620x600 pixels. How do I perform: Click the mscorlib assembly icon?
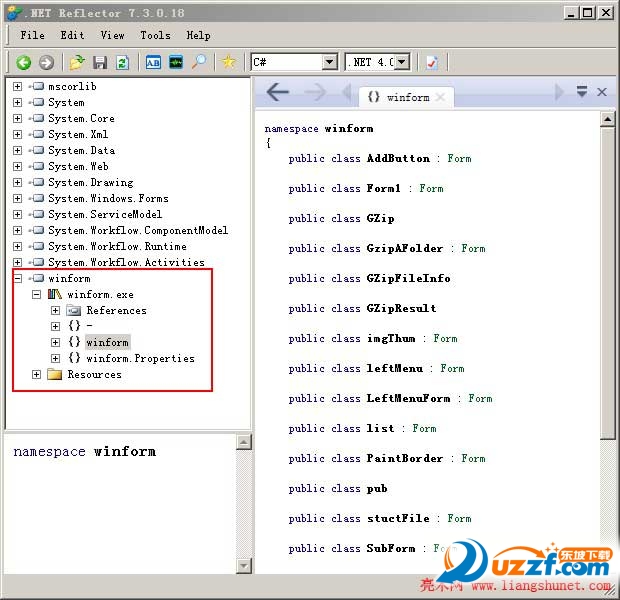point(38,86)
